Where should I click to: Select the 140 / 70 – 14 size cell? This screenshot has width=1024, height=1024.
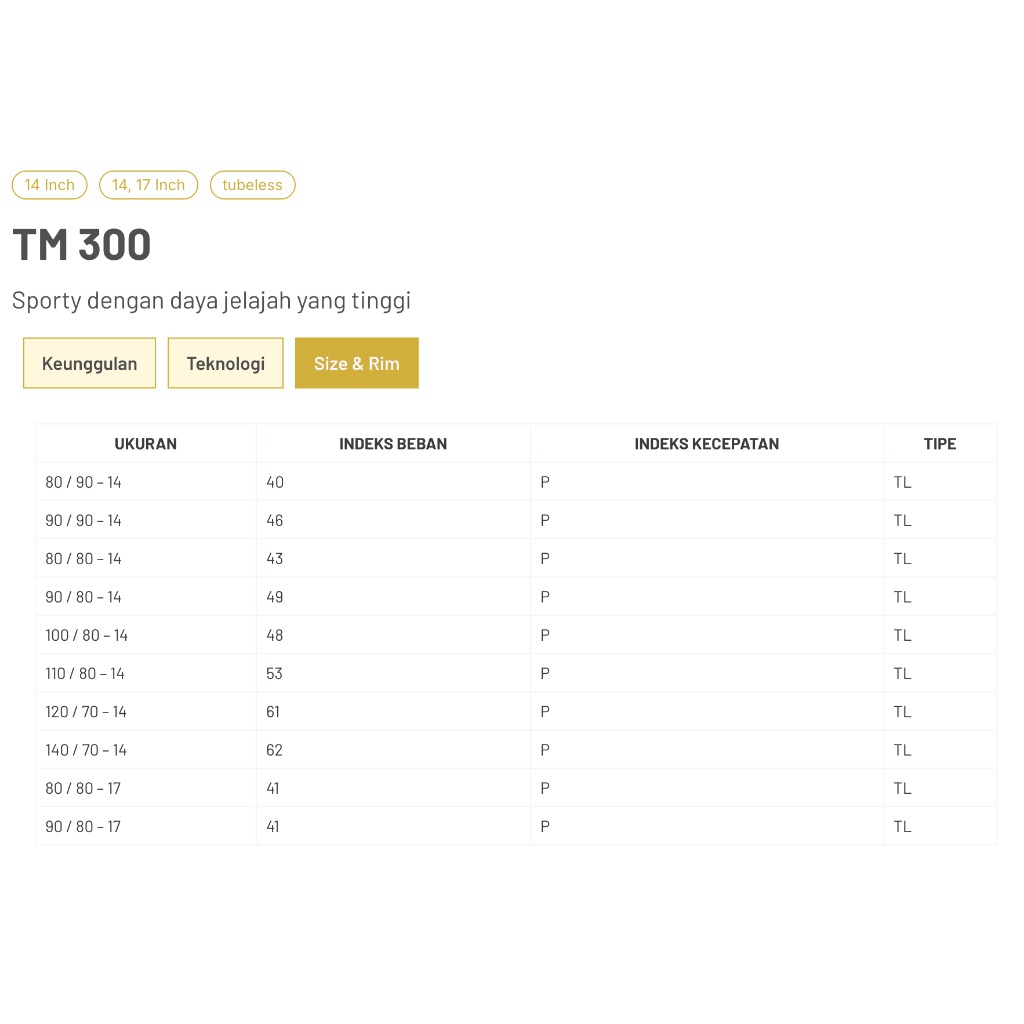pos(86,750)
